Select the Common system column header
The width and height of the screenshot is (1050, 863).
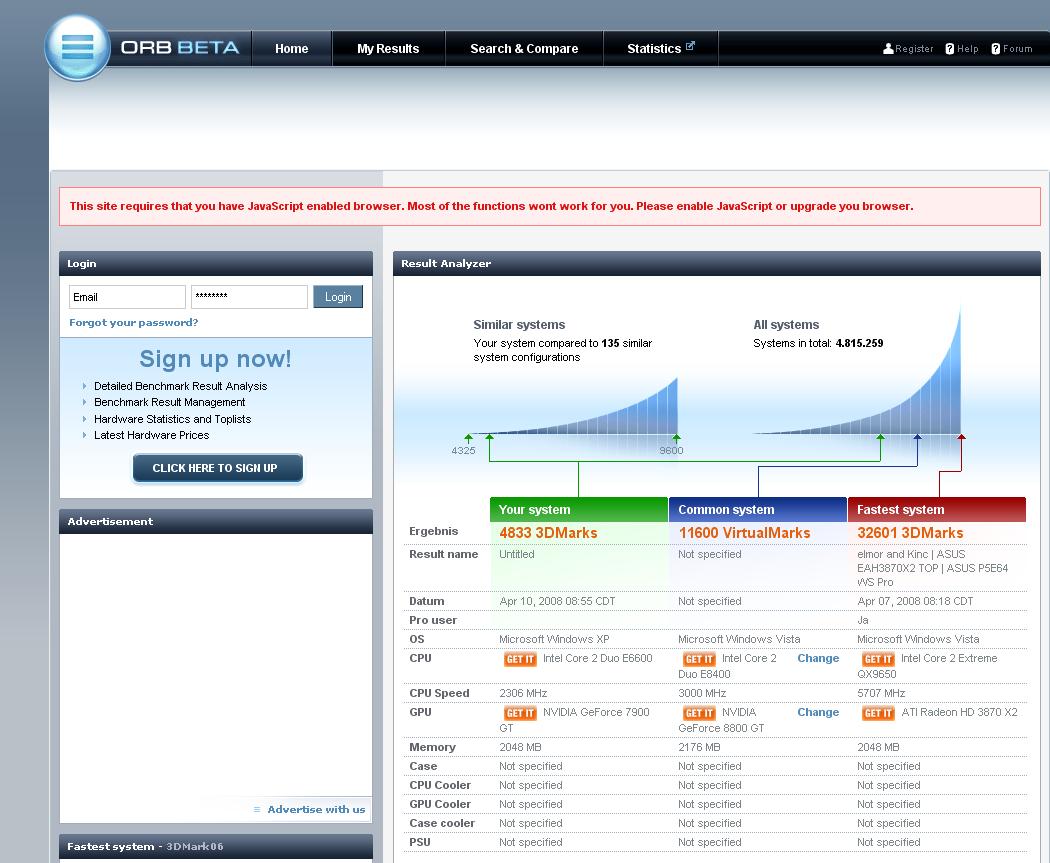coord(758,509)
